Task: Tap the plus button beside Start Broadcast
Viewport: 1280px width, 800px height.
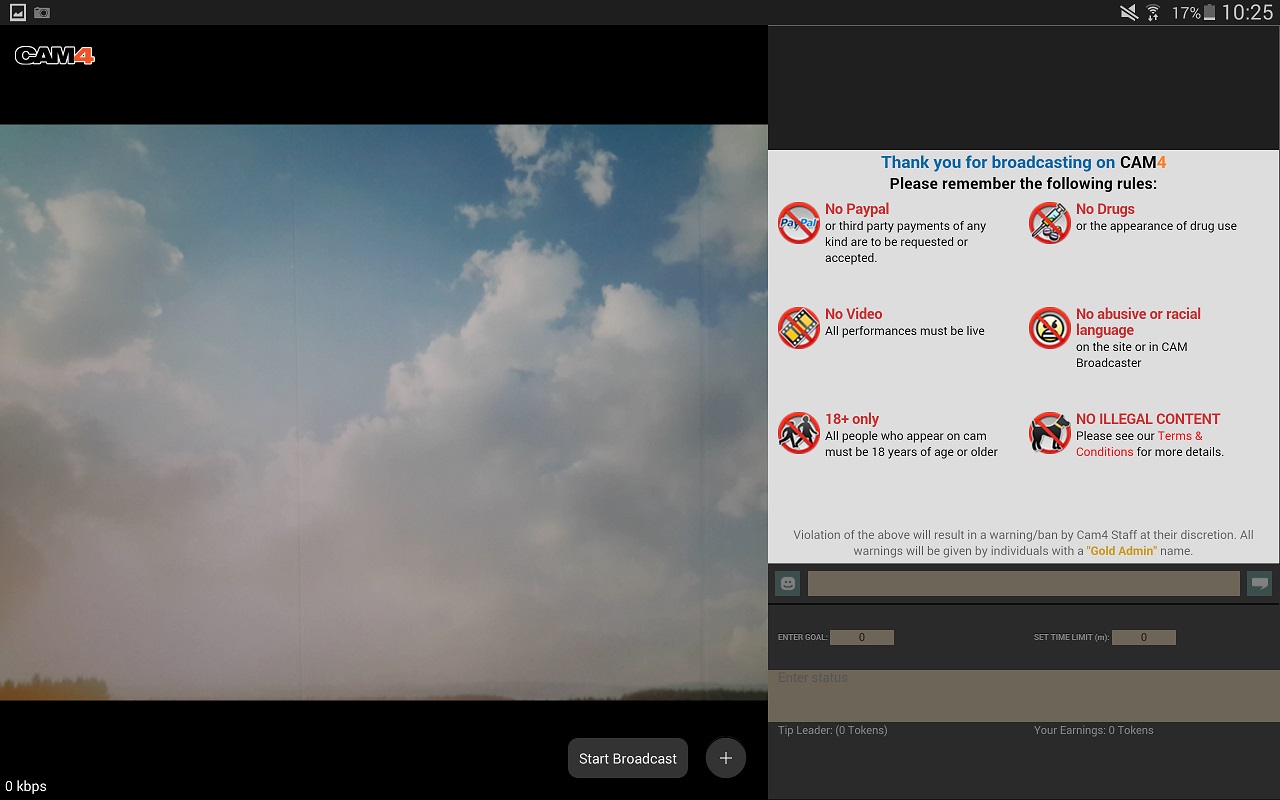Action: coord(726,758)
